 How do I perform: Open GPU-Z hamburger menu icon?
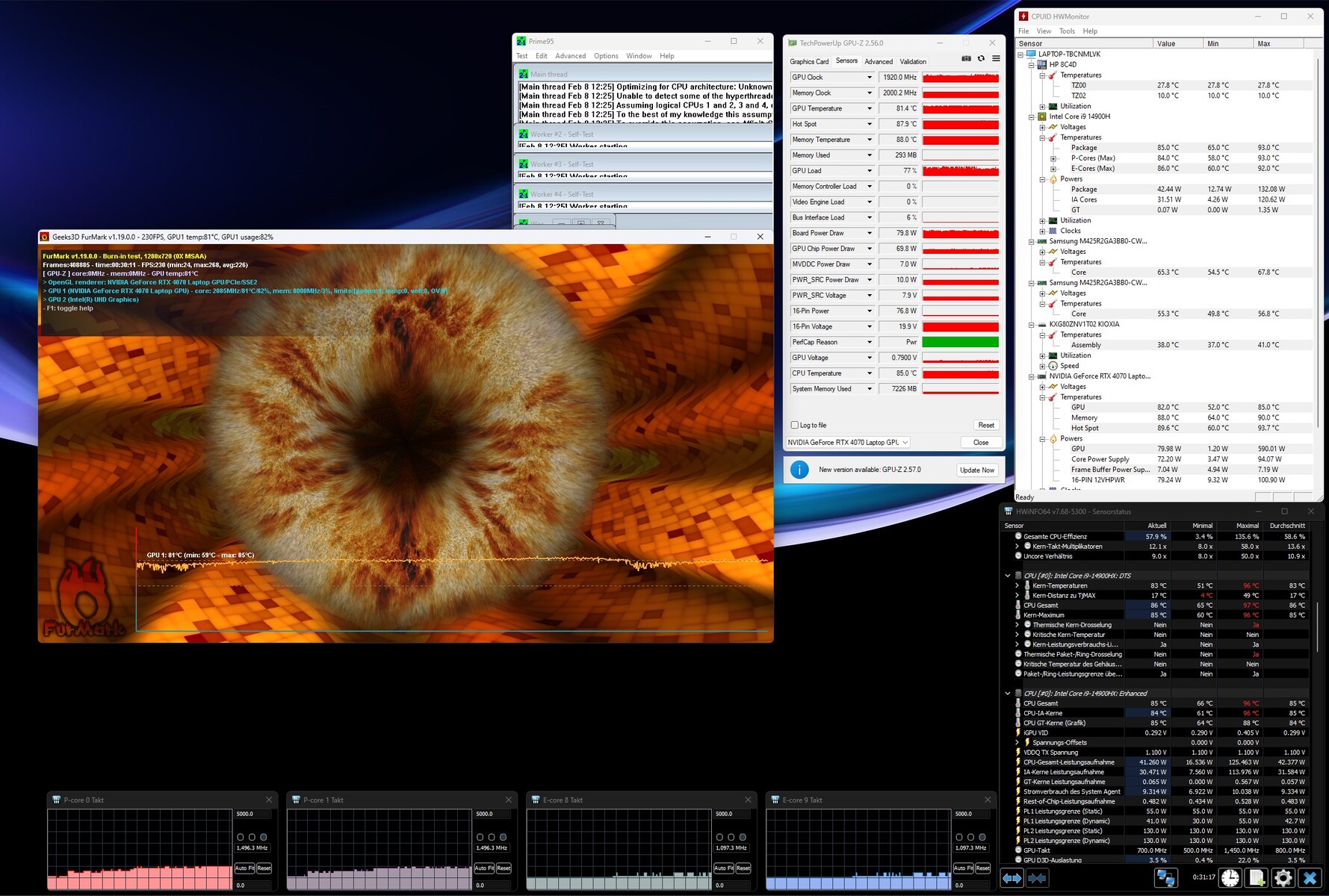pyautogui.click(x=996, y=58)
